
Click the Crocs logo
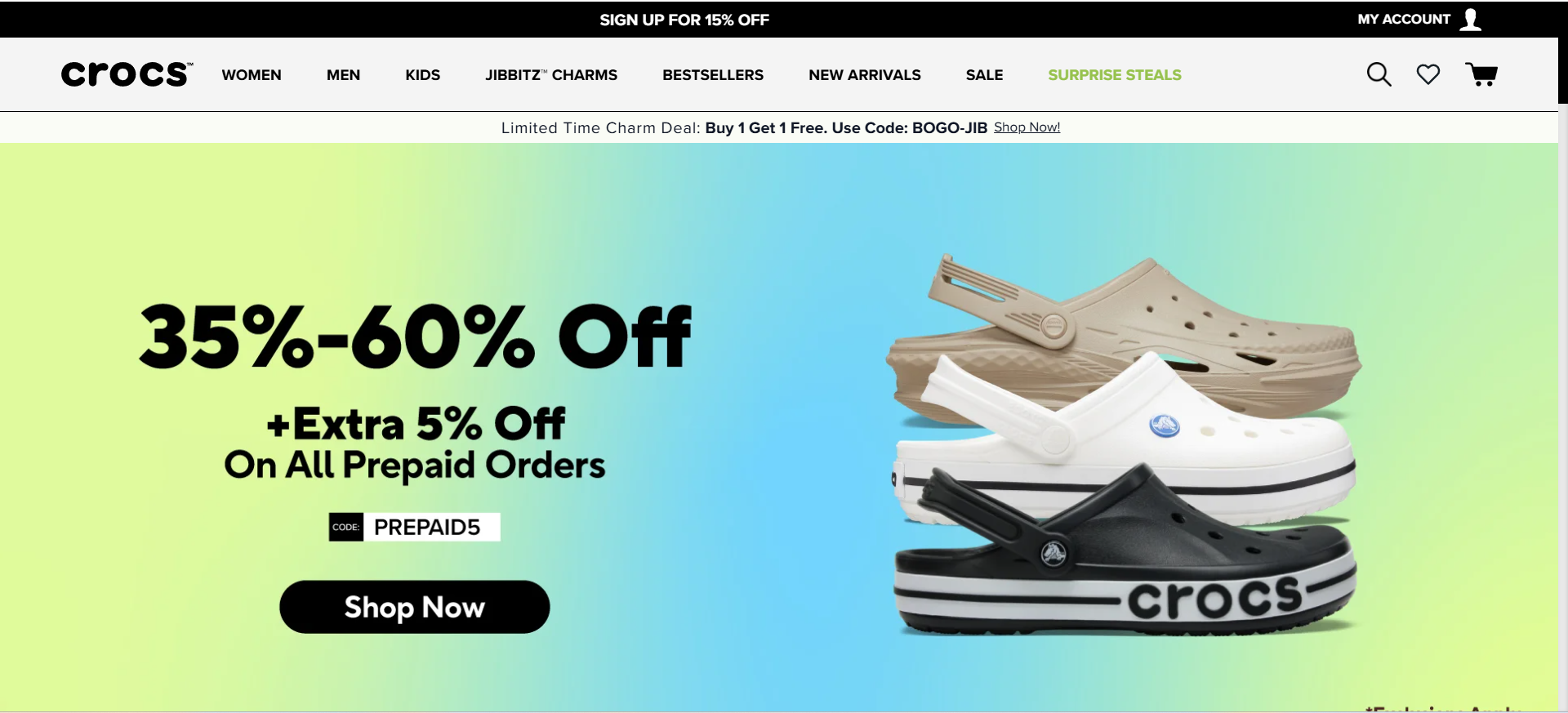[x=127, y=74]
